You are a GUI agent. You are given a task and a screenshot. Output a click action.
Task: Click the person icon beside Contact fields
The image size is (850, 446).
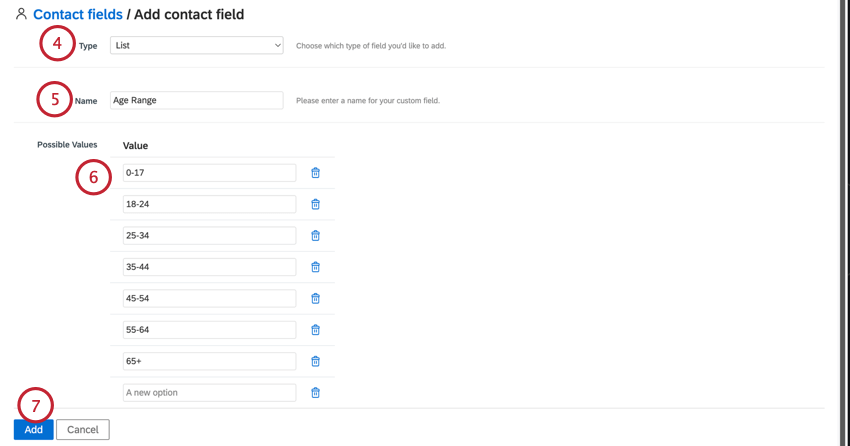coord(21,14)
